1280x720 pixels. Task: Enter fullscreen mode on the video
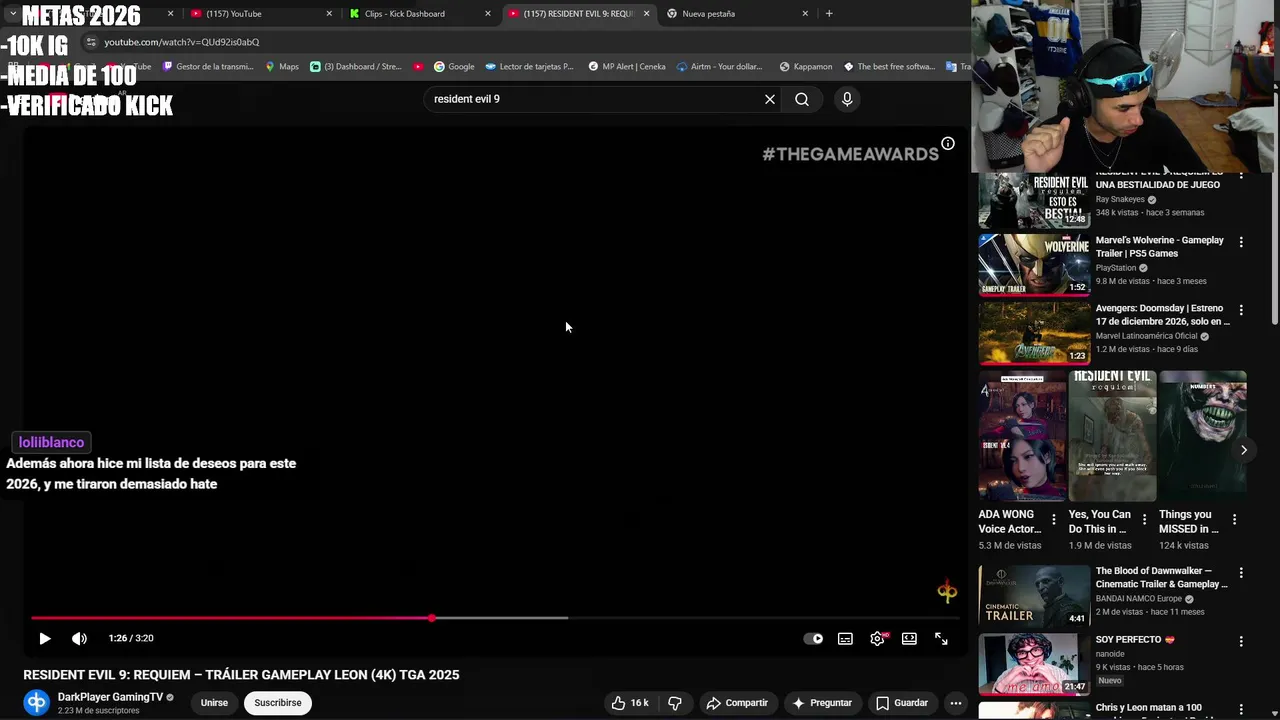pyautogui.click(x=941, y=639)
